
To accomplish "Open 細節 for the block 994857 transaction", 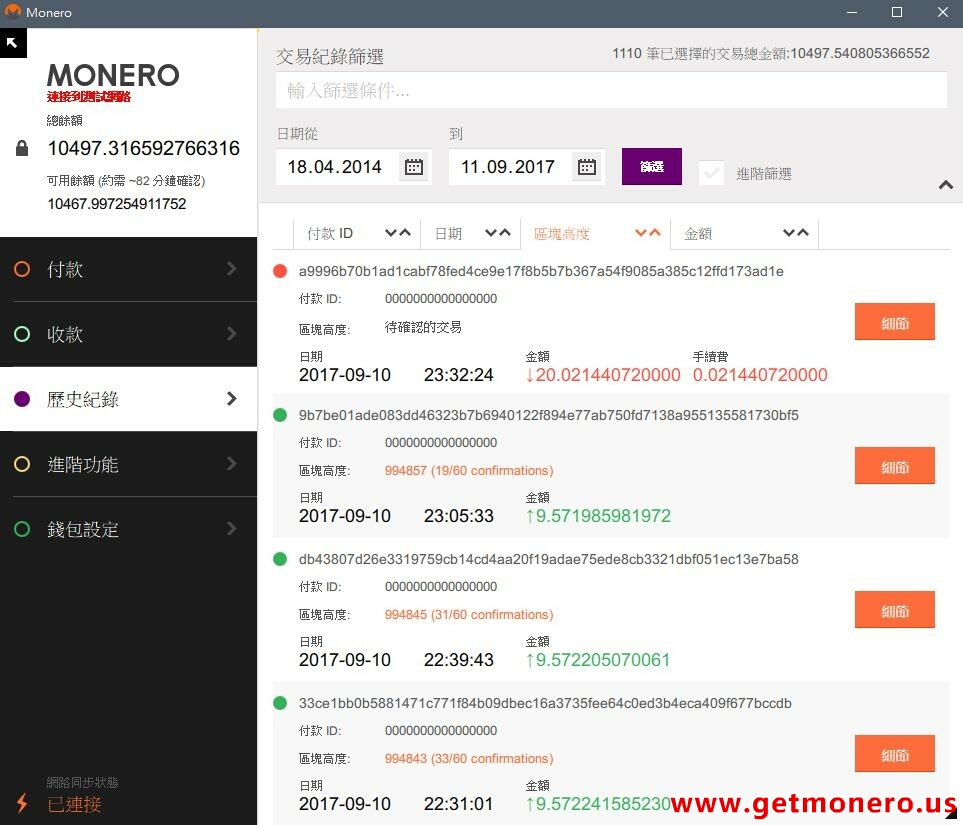I will click(895, 466).
